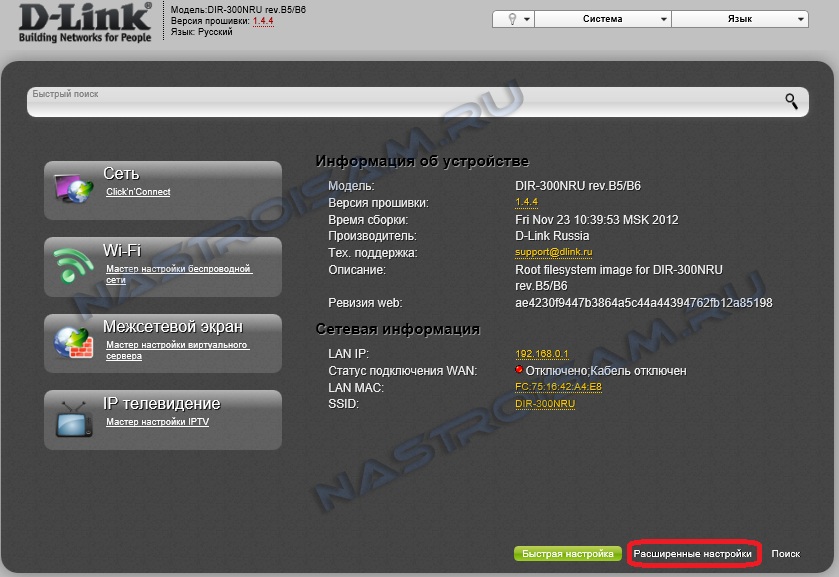This screenshot has width=839, height=577.
Task: Open the dropdown arrow beside the light bulb
Action: [x=527, y=19]
